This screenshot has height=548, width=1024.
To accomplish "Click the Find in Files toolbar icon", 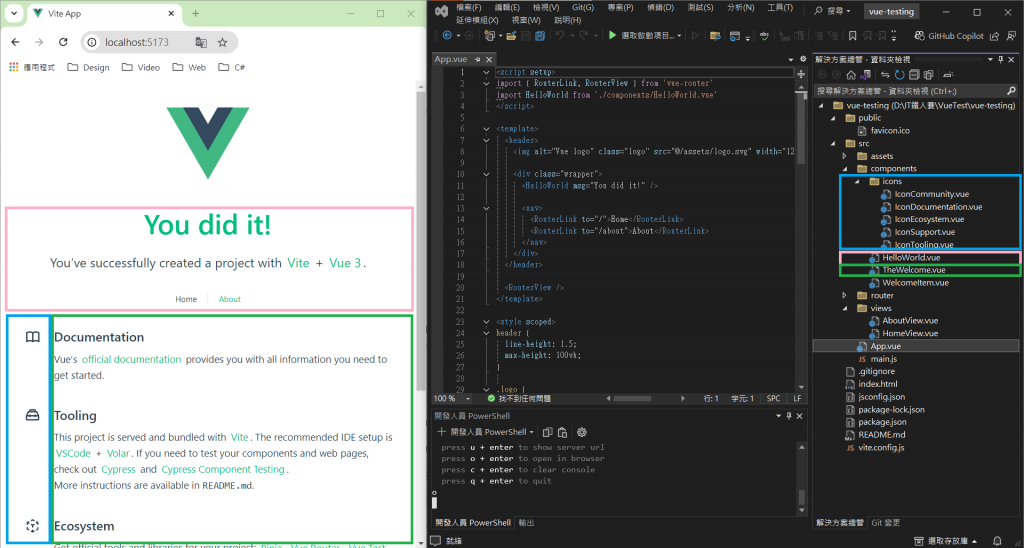I will point(715,36).
